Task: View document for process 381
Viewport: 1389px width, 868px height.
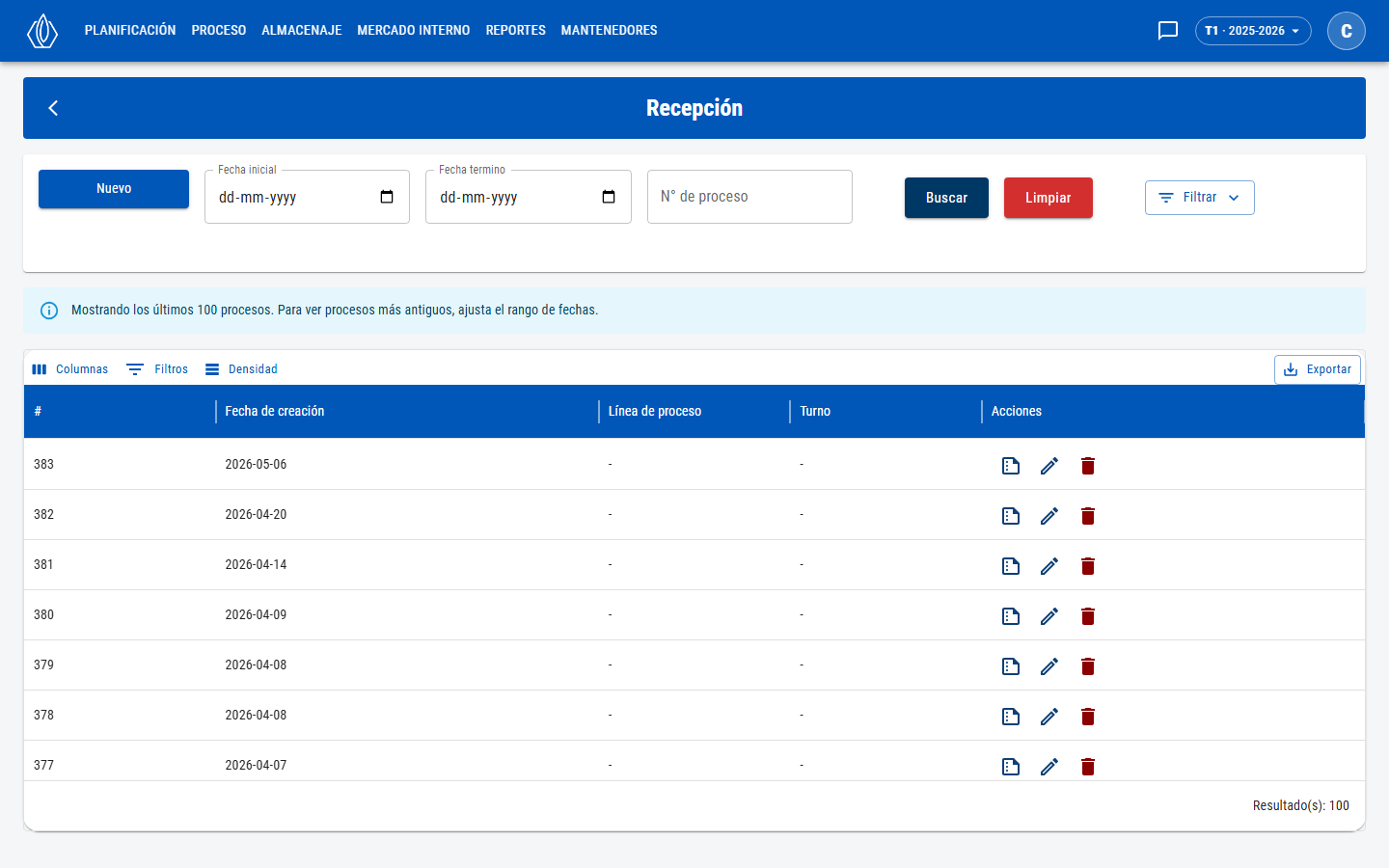Action: click(1011, 566)
